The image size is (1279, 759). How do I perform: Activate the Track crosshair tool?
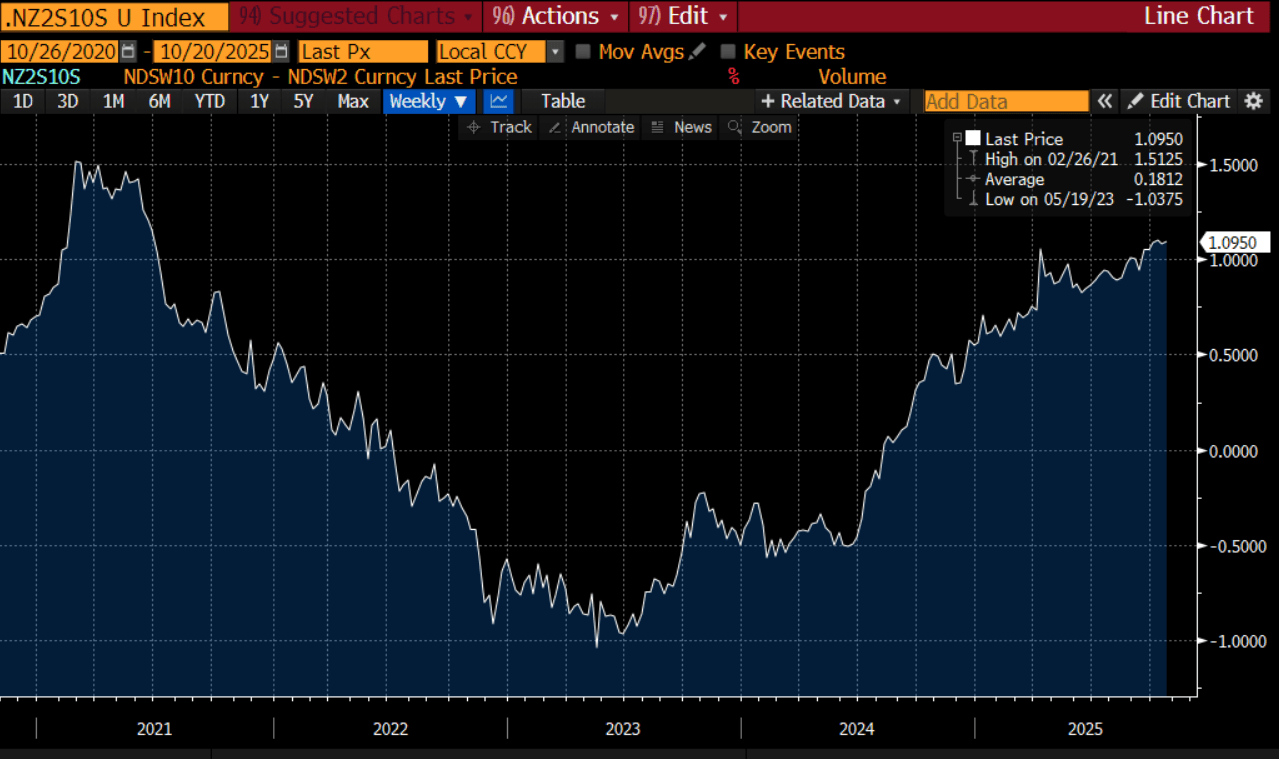[x=500, y=127]
